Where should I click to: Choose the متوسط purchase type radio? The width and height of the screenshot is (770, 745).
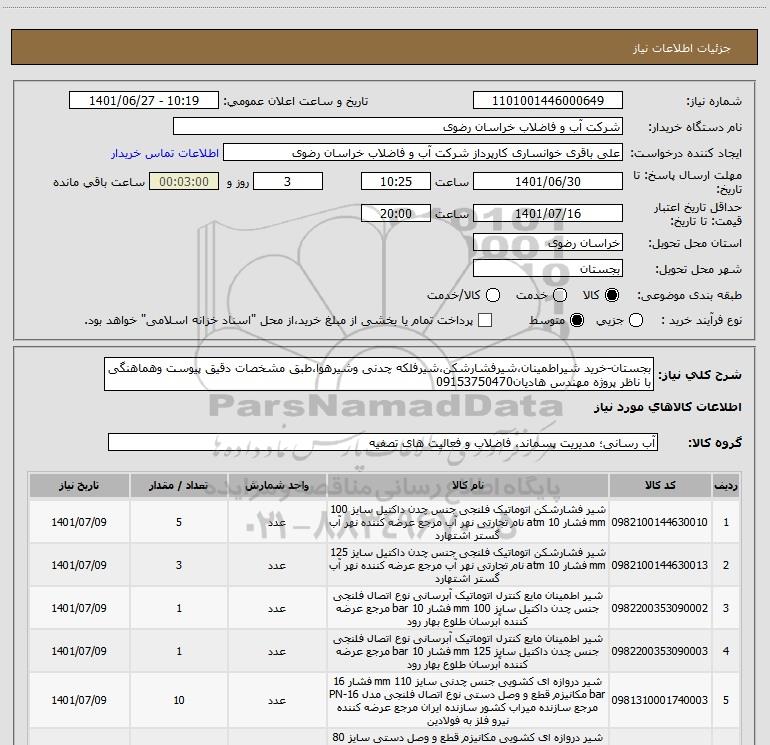[577, 321]
